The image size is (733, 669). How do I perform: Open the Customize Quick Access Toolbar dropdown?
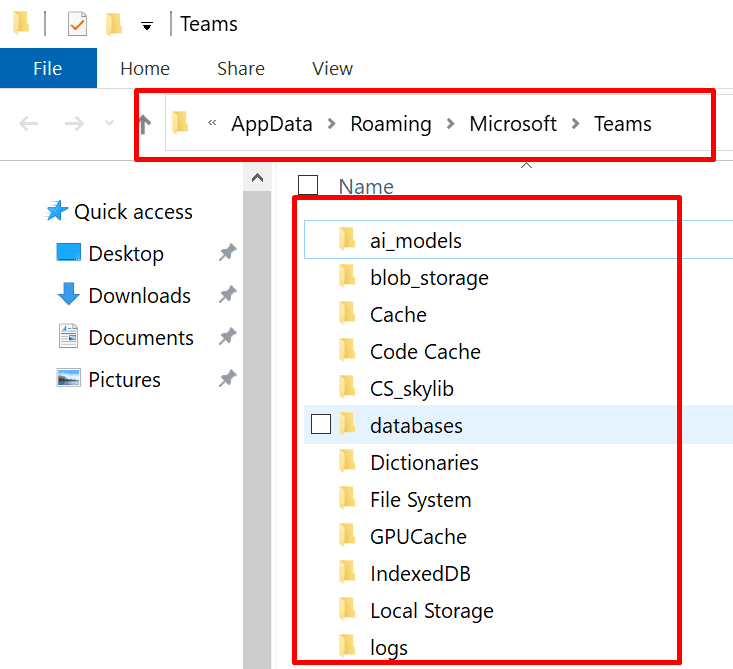tap(147, 26)
